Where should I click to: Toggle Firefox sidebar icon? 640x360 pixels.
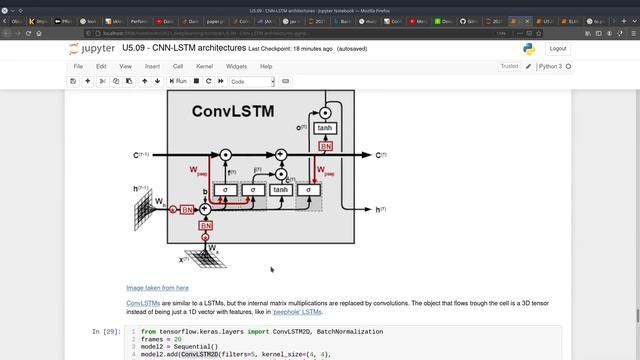[x=598, y=33]
